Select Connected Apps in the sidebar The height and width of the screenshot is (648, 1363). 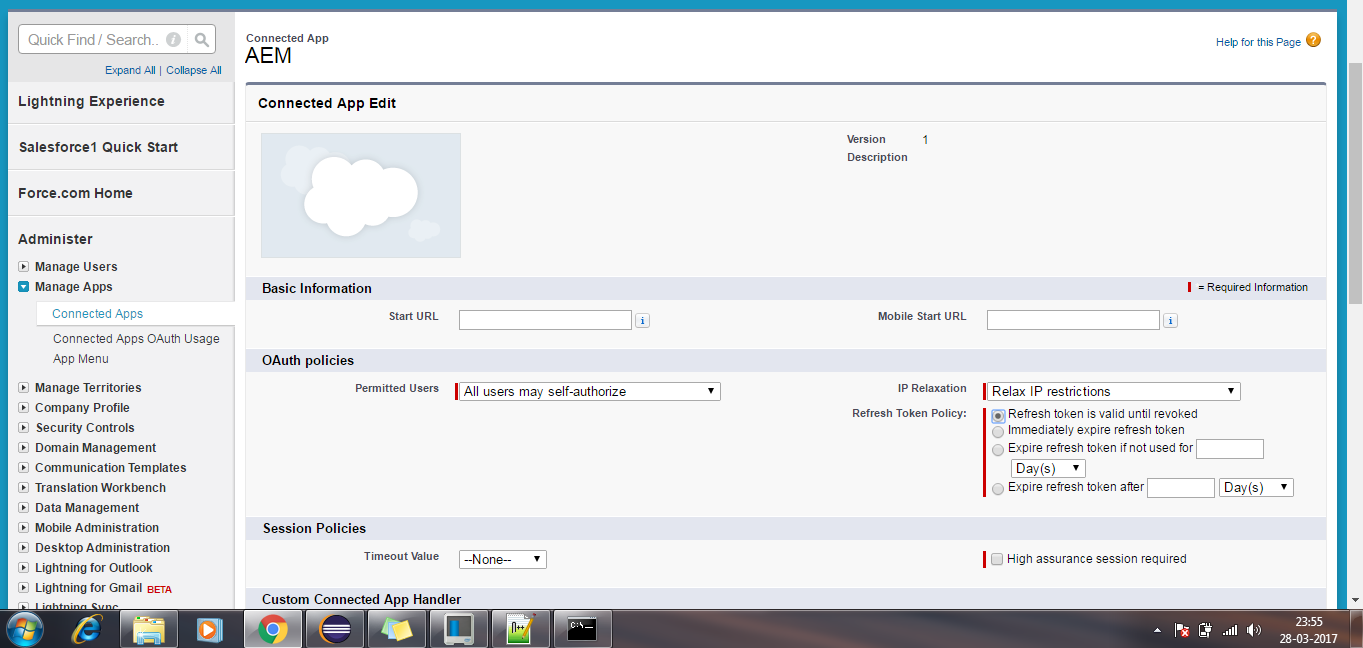coord(96,313)
